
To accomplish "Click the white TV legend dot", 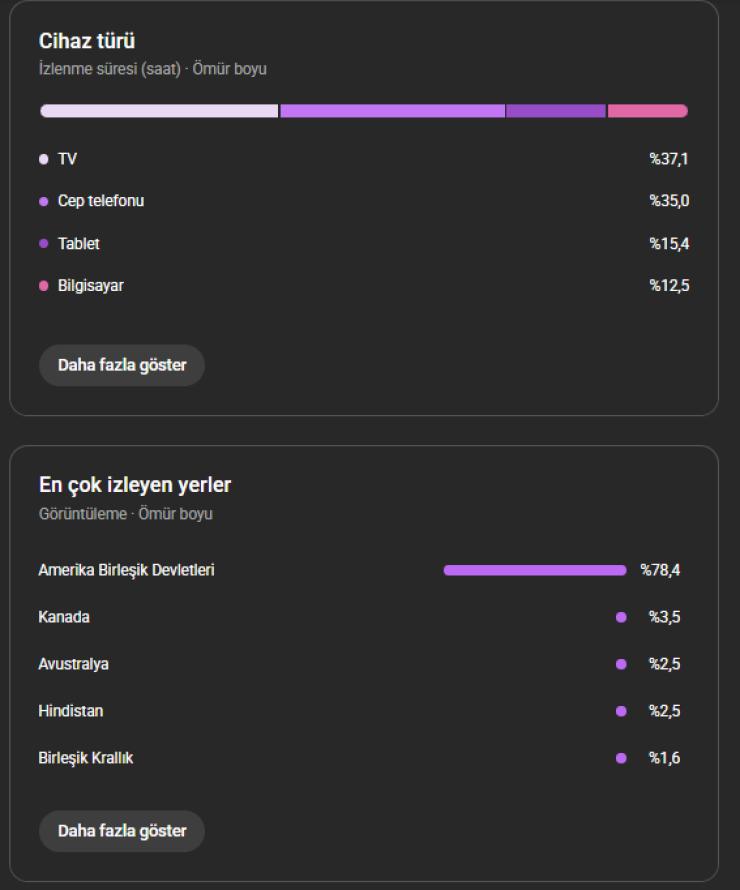I will pos(43,159).
